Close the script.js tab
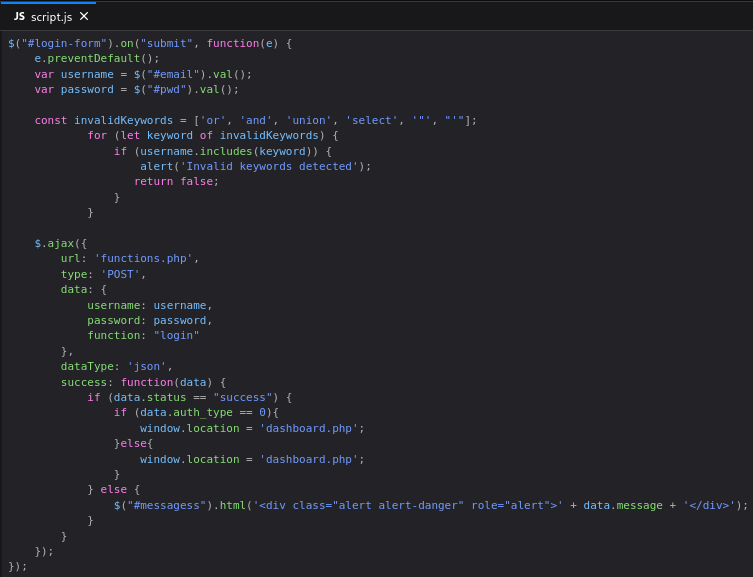This screenshot has width=753, height=577. (x=84, y=16)
